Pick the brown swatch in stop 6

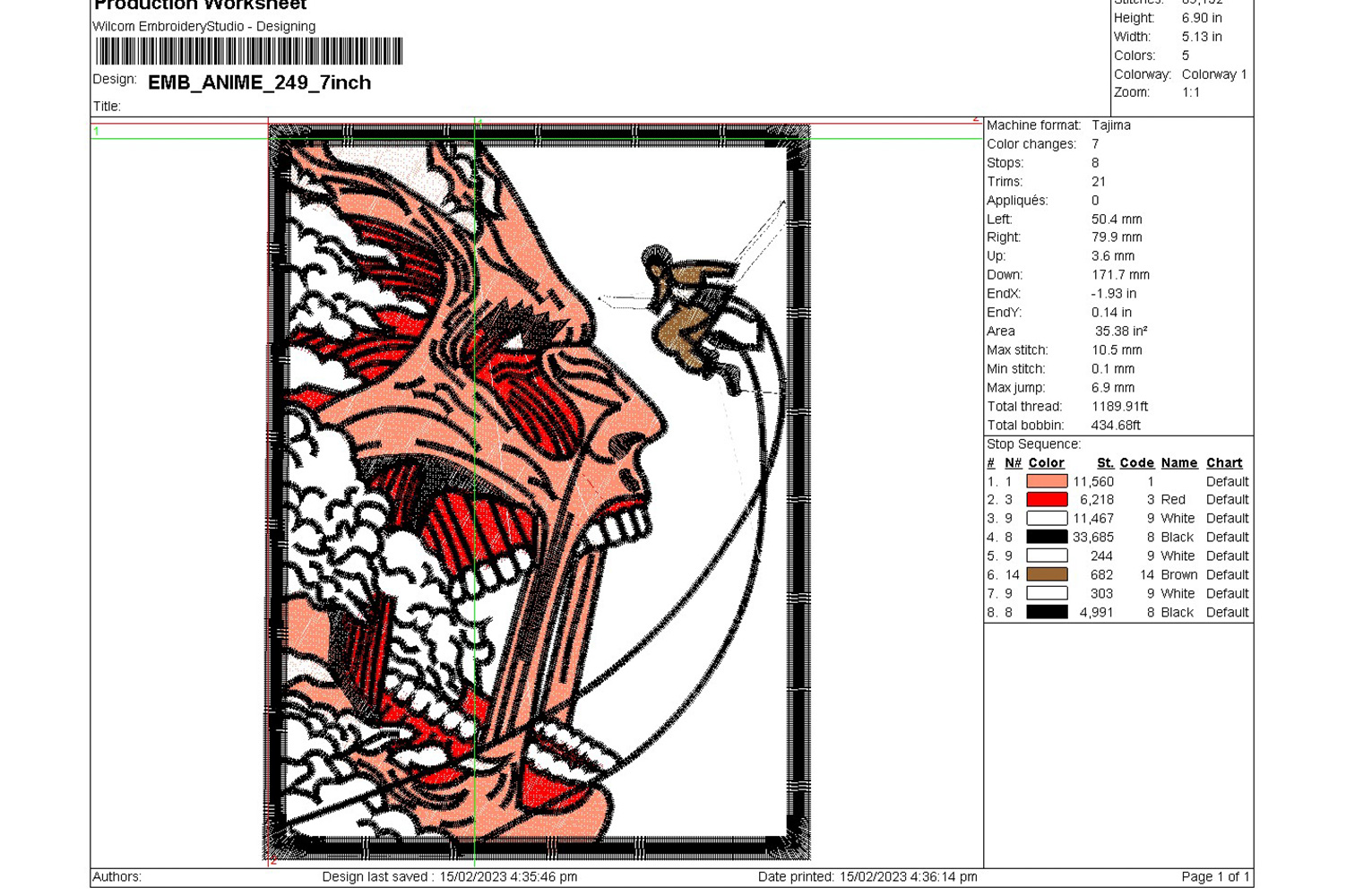1046,575
